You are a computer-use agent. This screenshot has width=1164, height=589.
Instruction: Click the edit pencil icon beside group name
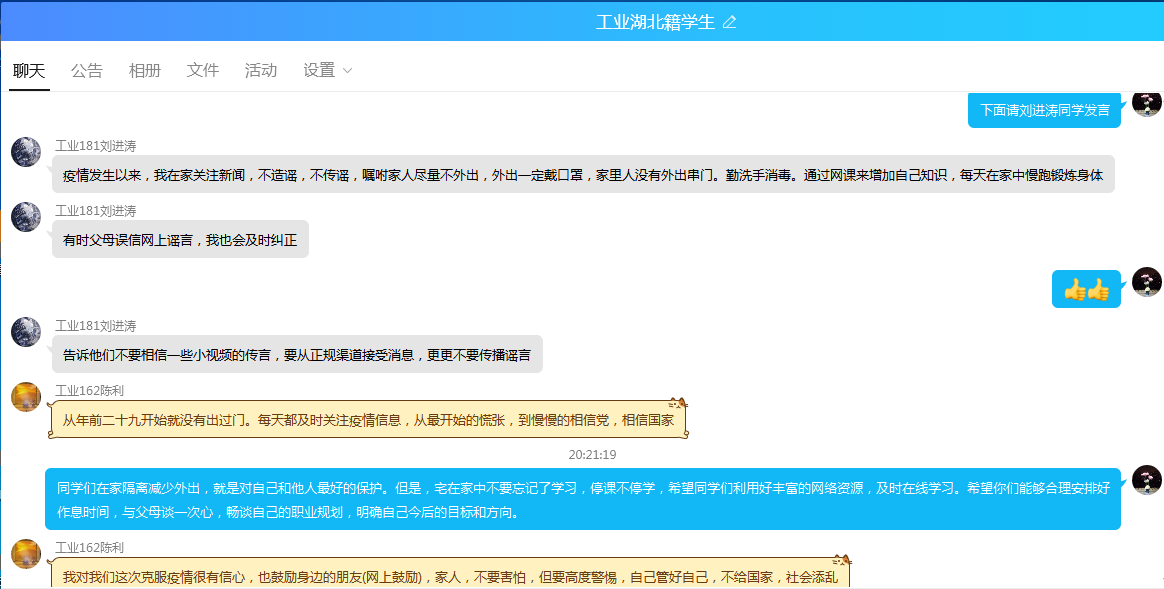click(x=730, y=22)
